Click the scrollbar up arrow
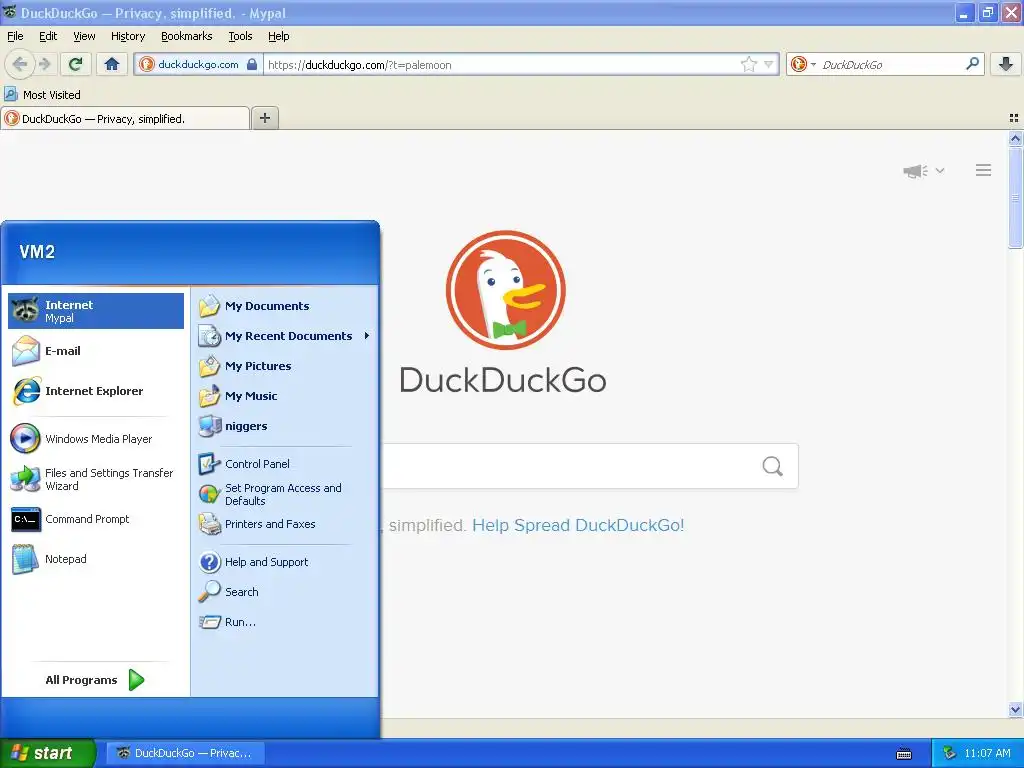This screenshot has height=768, width=1024. click(1015, 138)
